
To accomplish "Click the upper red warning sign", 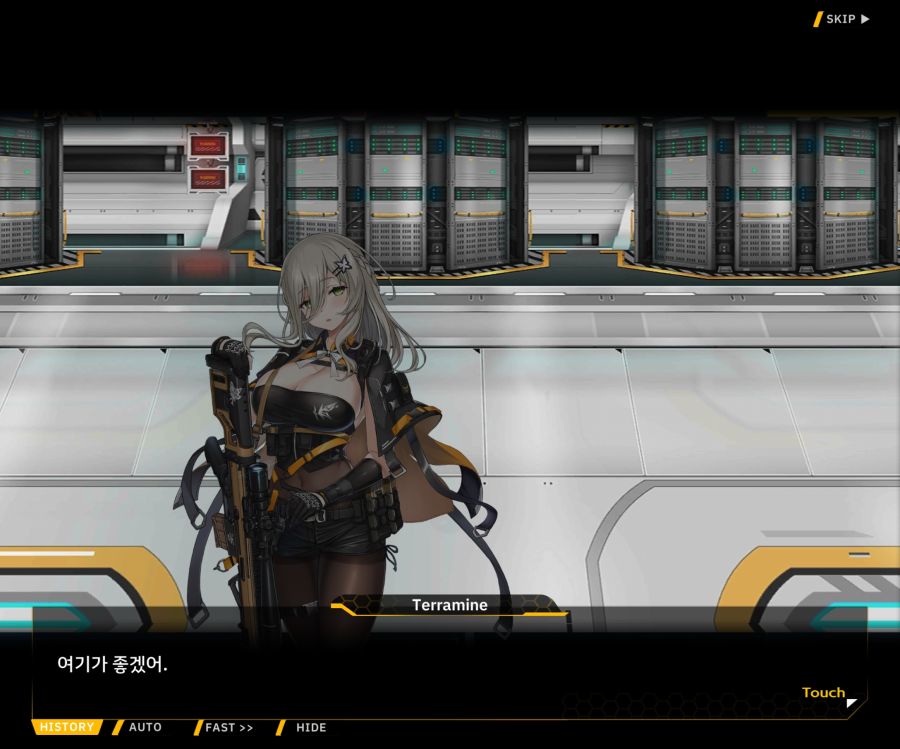I will click(209, 146).
